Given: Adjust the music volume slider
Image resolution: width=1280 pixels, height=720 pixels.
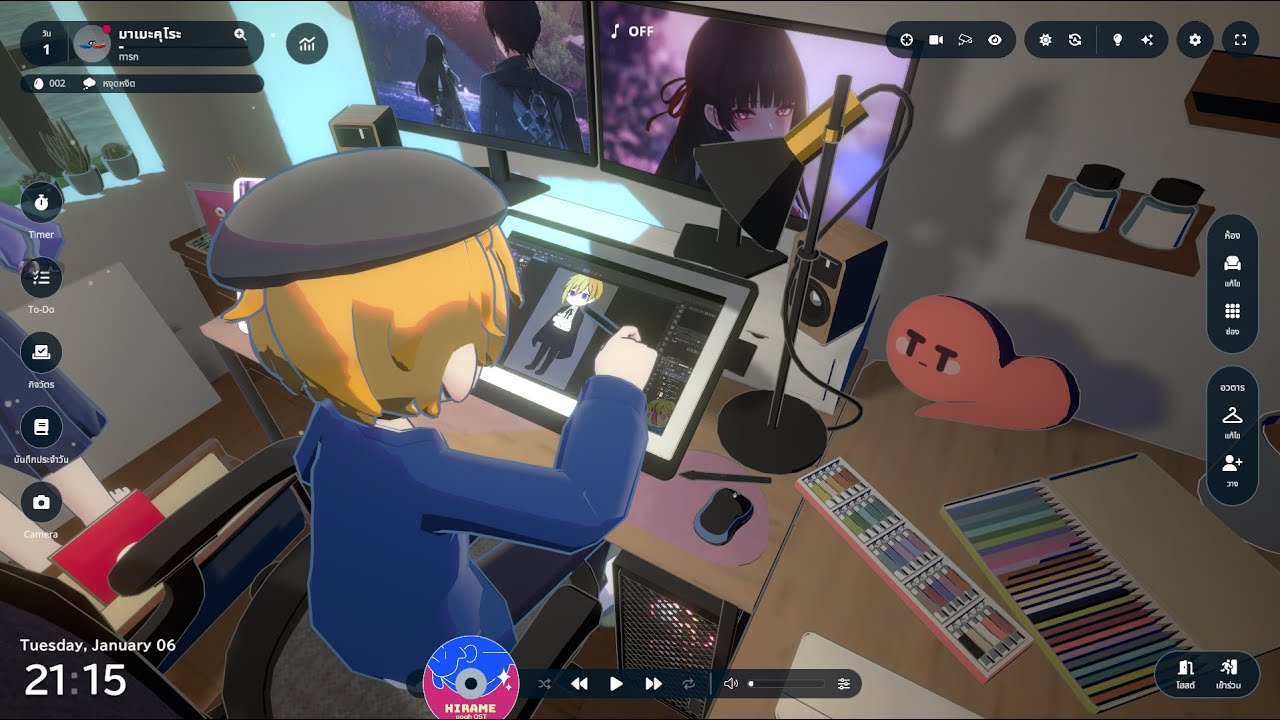Looking at the screenshot, I should coord(787,684).
